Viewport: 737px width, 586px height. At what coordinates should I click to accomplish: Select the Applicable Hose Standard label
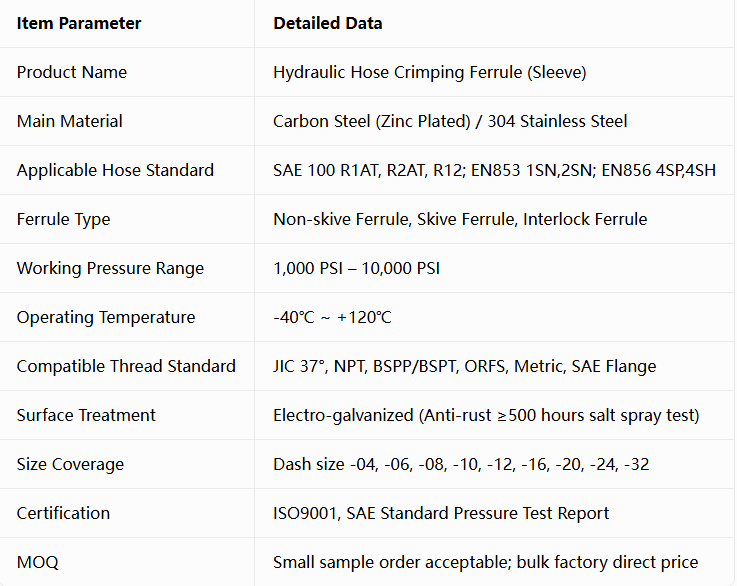(x=115, y=170)
